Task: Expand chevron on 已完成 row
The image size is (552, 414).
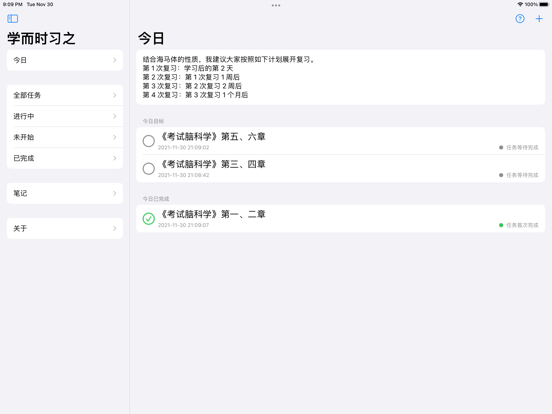Action: point(115,158)
